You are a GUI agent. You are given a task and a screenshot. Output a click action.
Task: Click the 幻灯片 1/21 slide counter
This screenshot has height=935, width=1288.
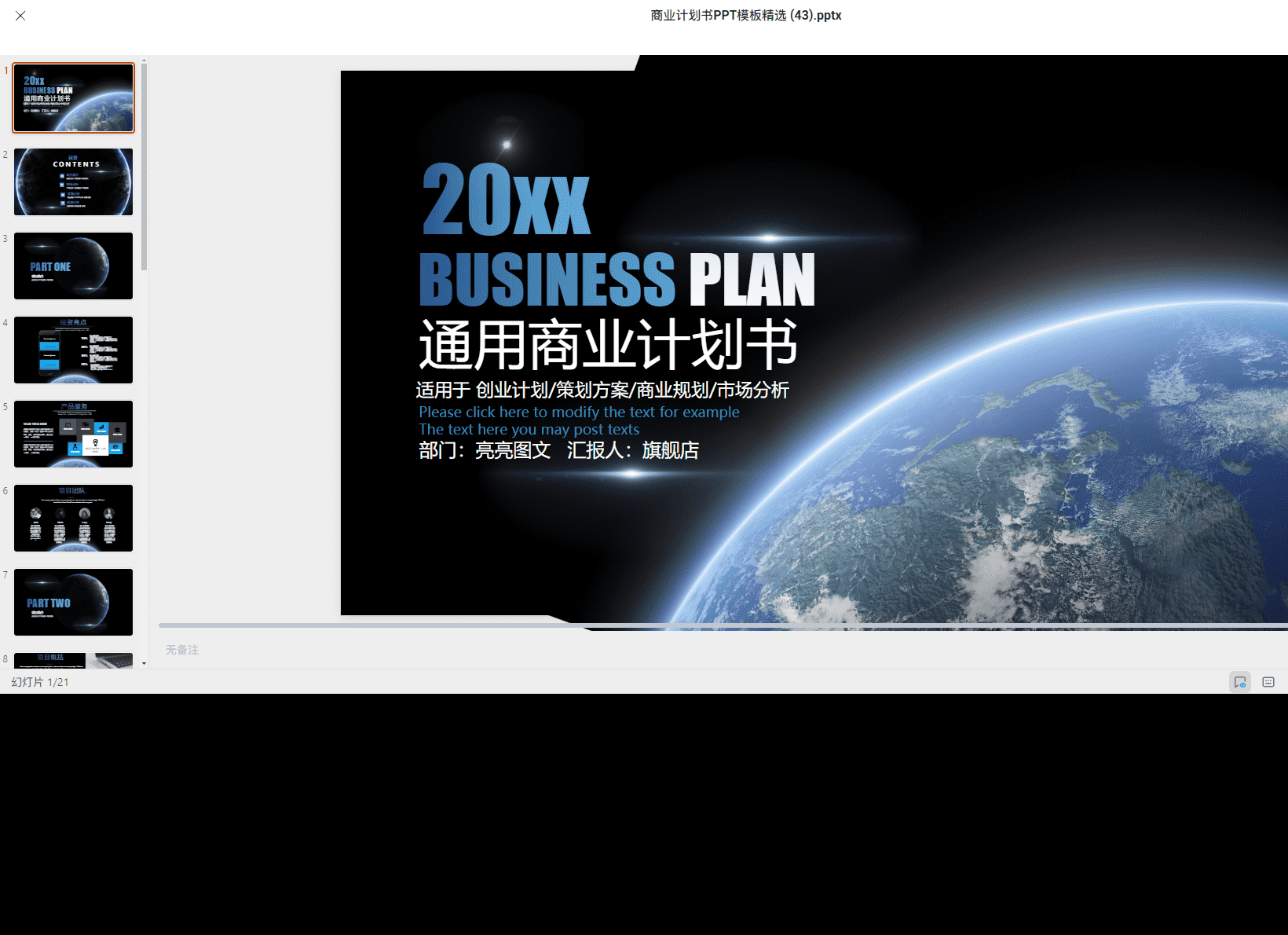tap(40, 682)
